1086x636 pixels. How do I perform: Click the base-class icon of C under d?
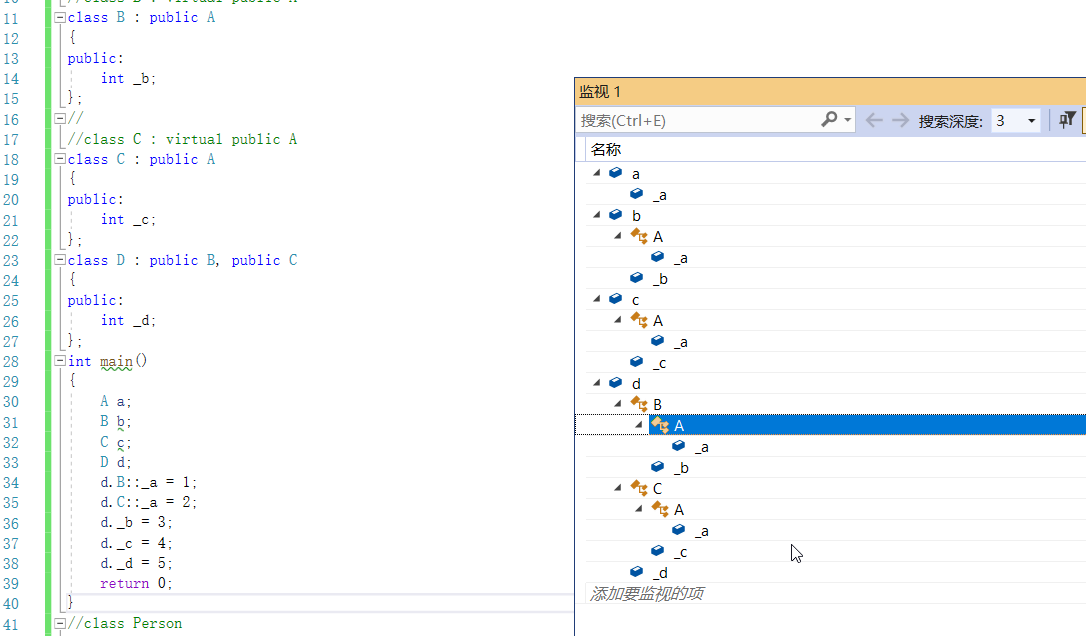pos(639,488)
